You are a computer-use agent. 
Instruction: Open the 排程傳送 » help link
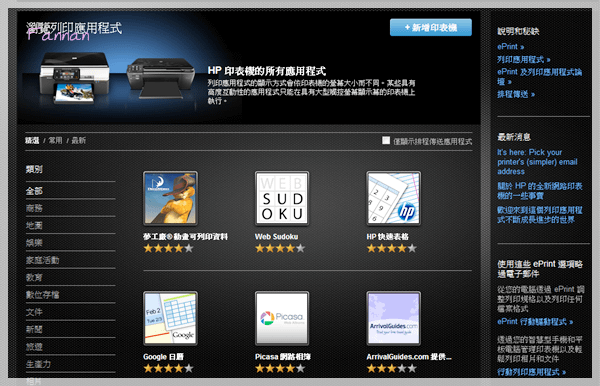[x=516, y=94]
